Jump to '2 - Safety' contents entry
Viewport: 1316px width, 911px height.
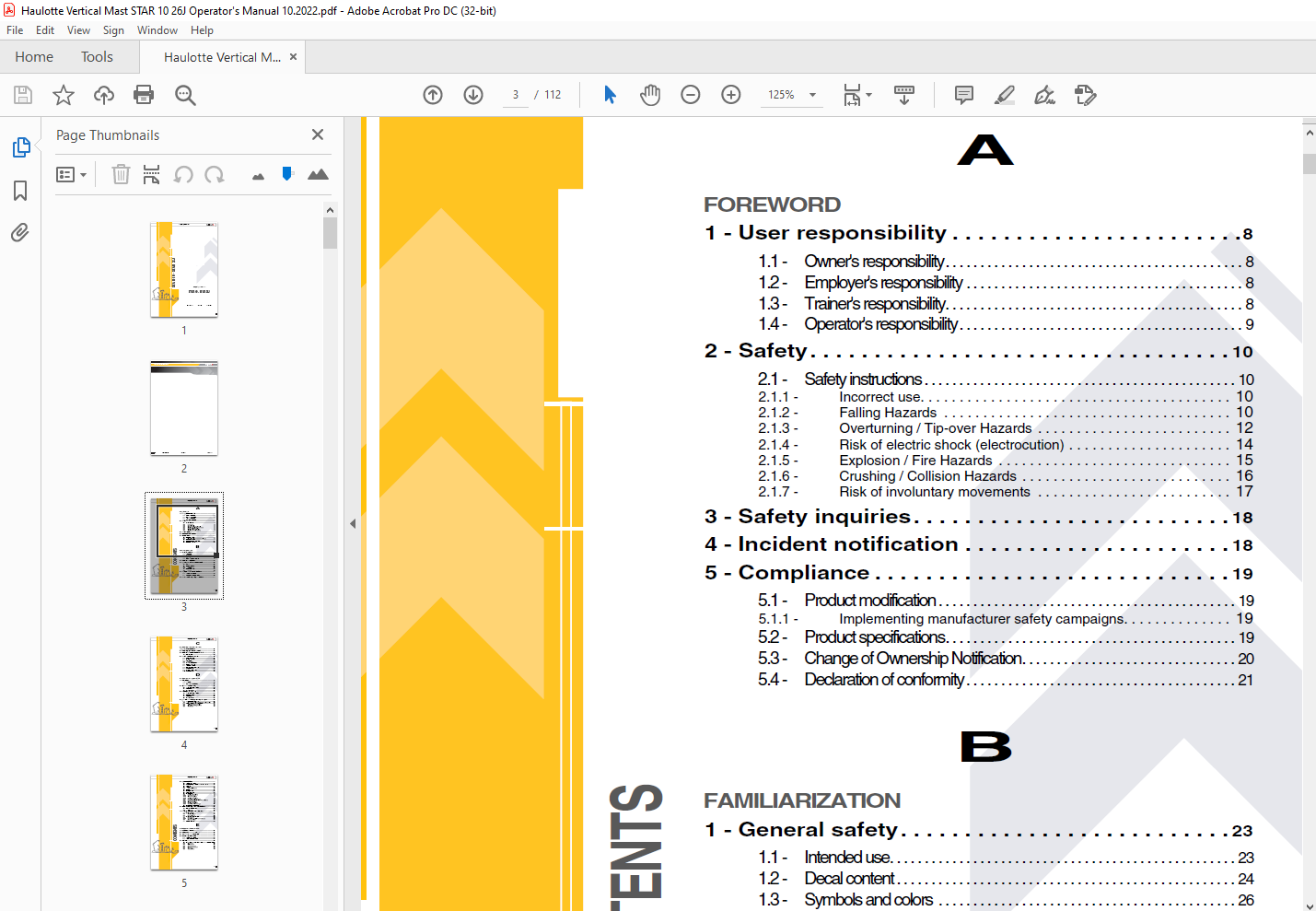[979, 351]
